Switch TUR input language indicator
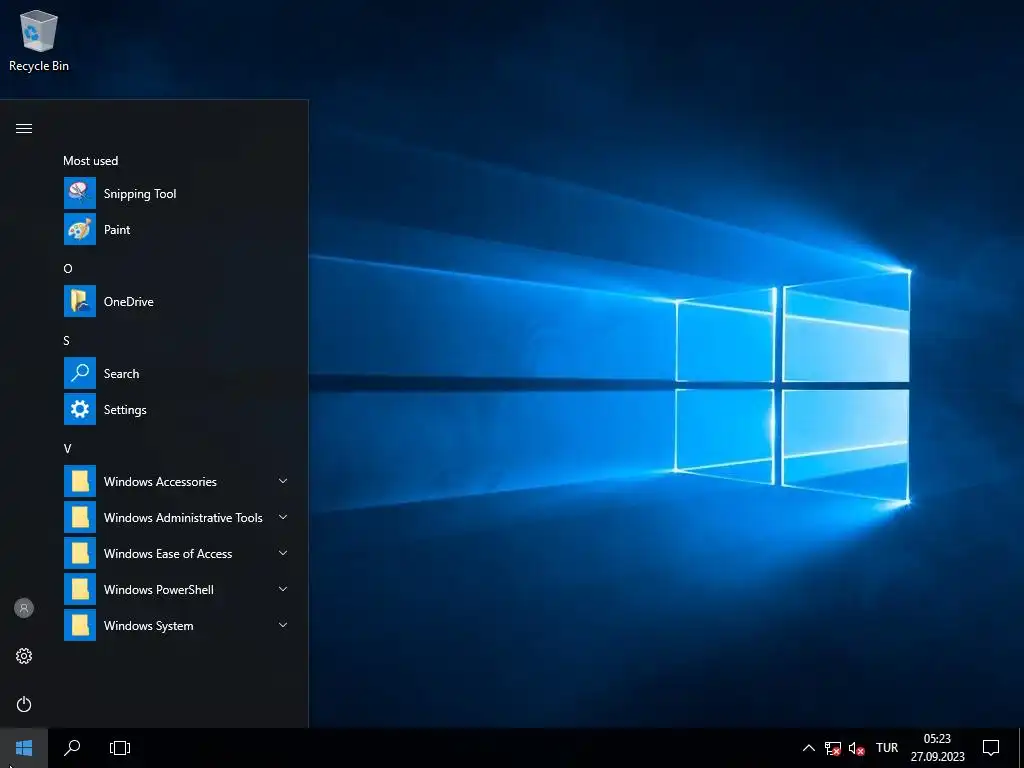The width and height of the screenshot is (1024, 768). click(887, 748)
